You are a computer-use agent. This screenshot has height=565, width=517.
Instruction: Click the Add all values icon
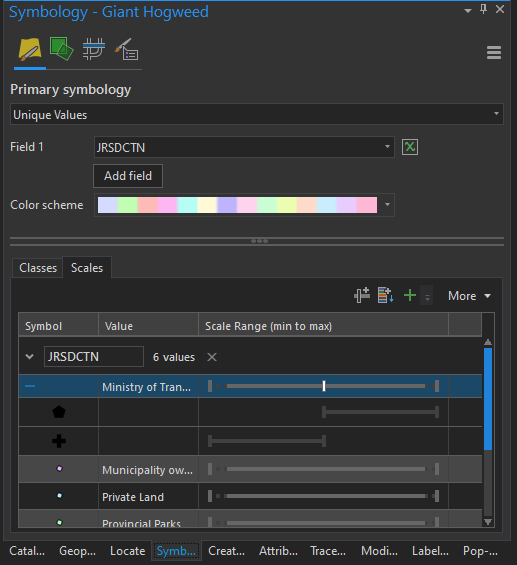385,295
